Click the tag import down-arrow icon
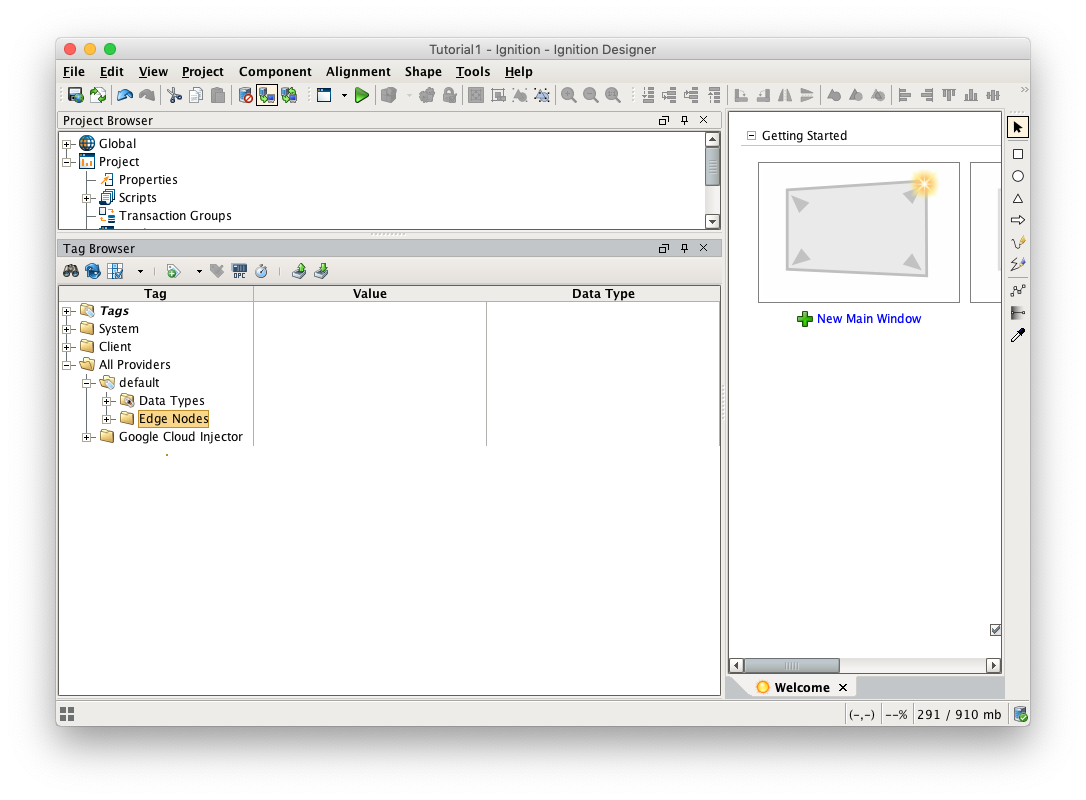Viewport: 1086px width, 800px height. tap(321, 271)
